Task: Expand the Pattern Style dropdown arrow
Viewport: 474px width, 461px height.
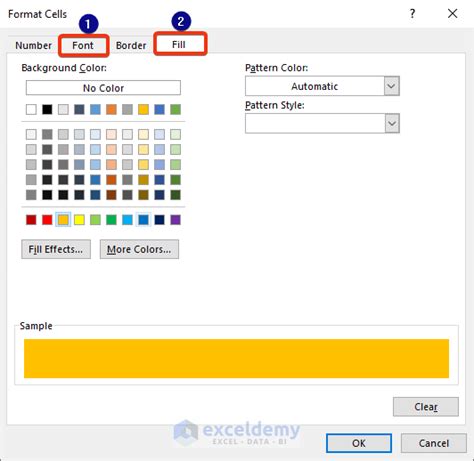Action: coord(392,124)
